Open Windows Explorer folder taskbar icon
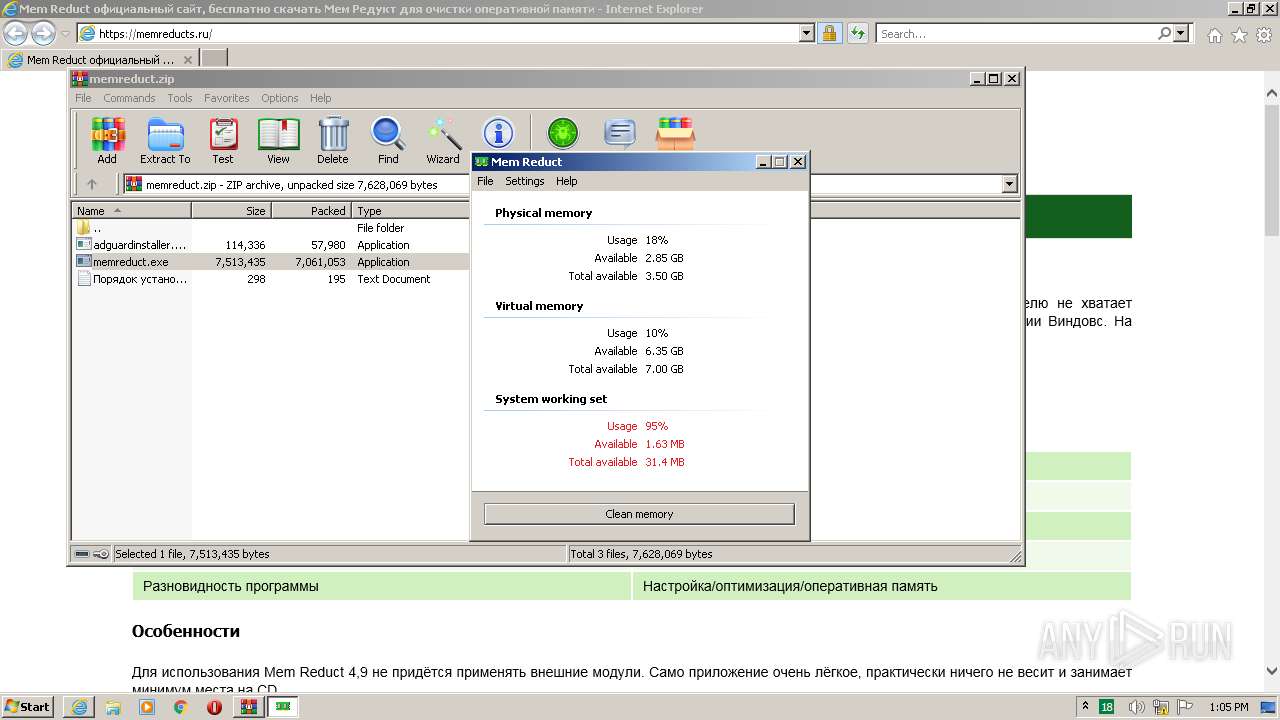 point(113,707)
